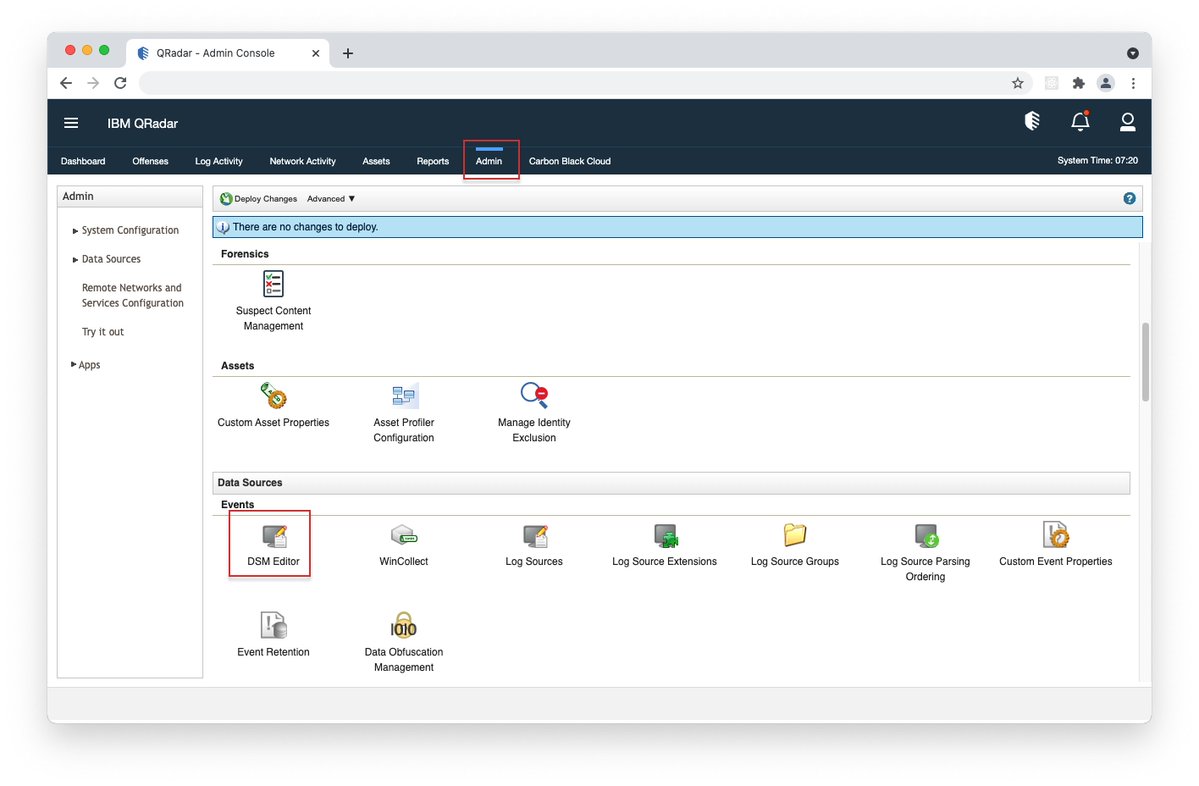
Task: Open the Carbon Black Cloud tab
Action: pos(570,161)
